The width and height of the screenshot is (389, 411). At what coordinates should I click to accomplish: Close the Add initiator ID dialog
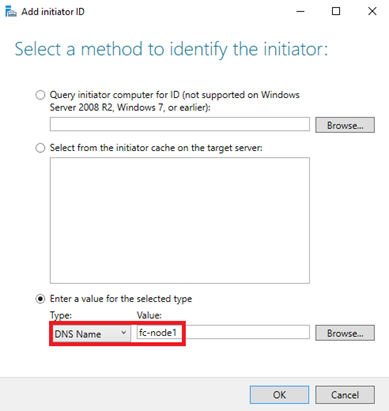(372, 12)
